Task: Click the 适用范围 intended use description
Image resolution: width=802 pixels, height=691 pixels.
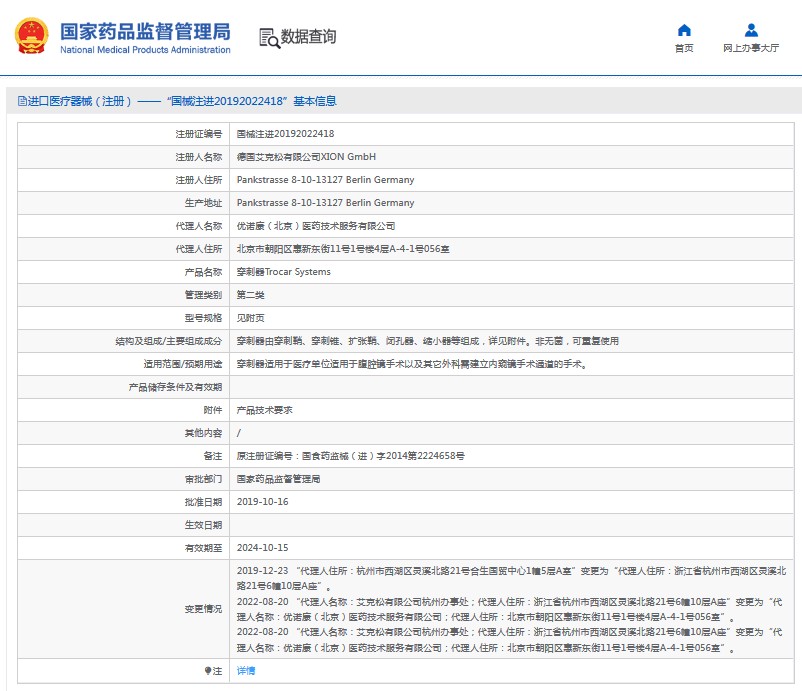Action: click(x=412, y=364)
